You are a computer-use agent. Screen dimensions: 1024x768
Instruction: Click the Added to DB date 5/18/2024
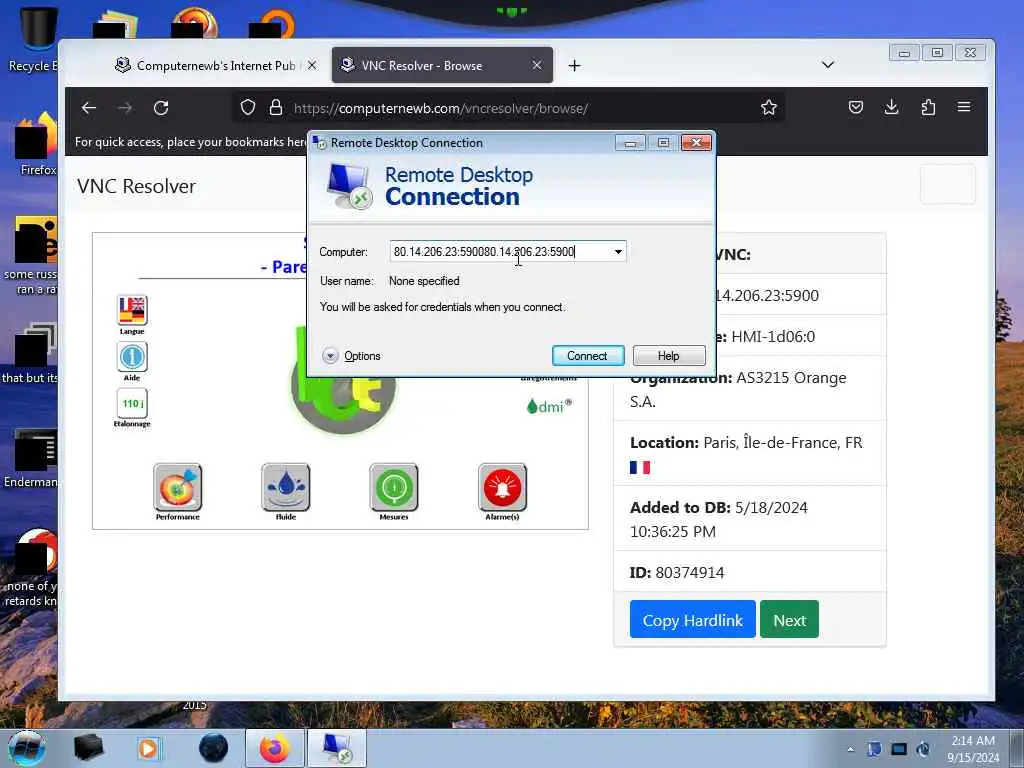pos(771,508)
